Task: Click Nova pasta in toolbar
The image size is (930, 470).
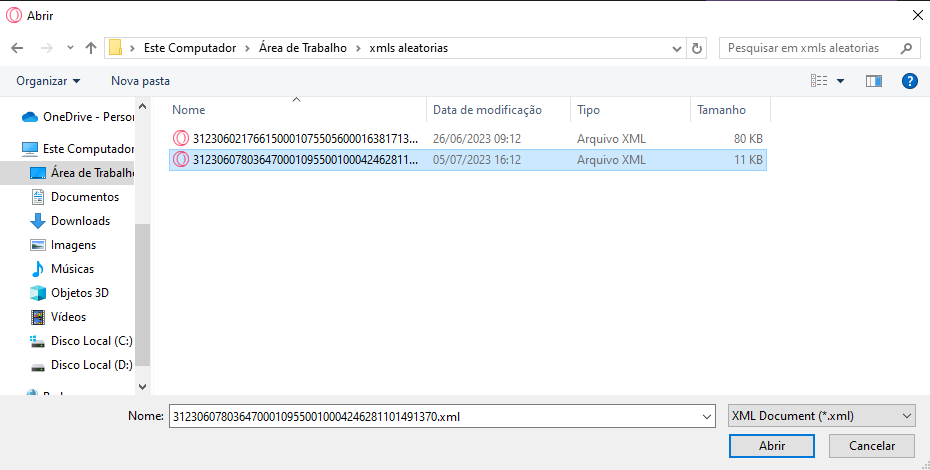Action: [140, 80]
